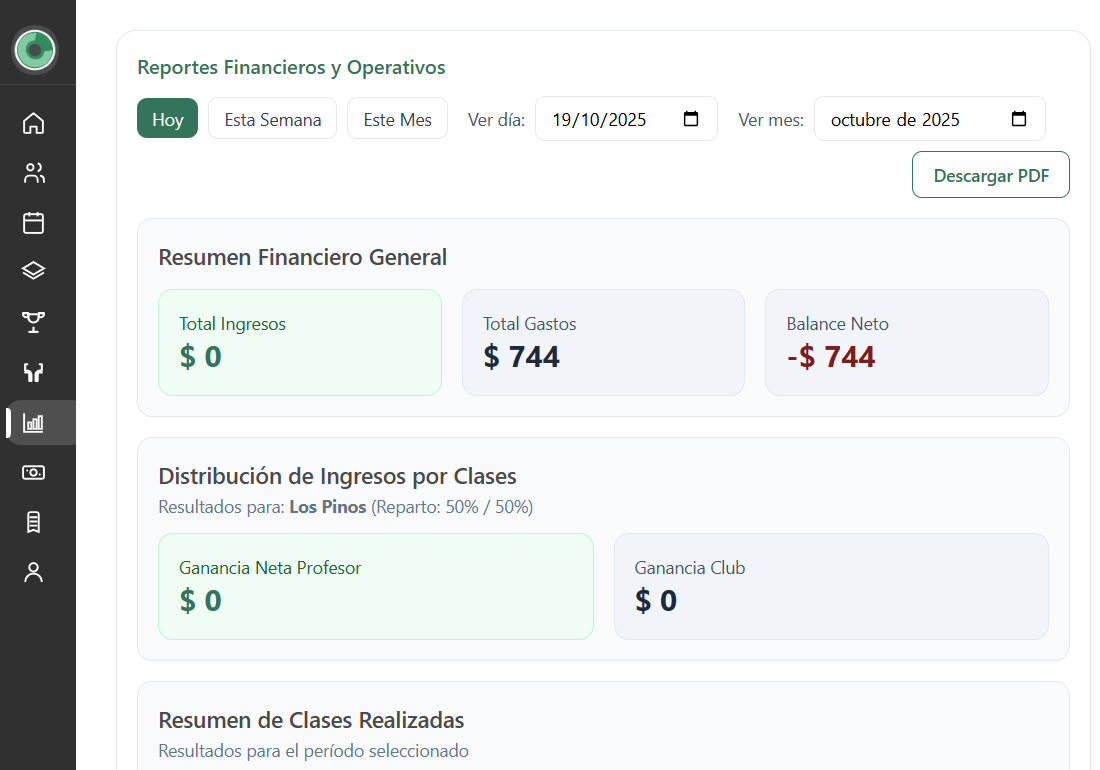Click the green club logo in sidebar
Viewport: 1100px width, 770px height.
(35, 49)
